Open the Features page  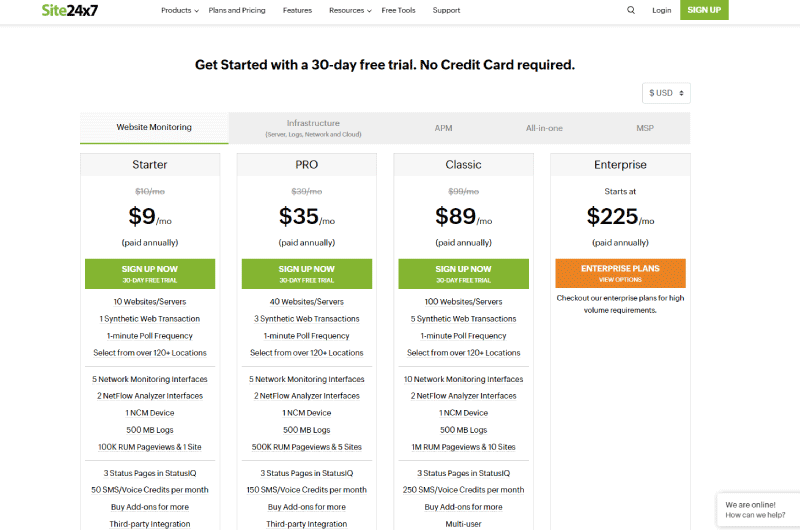[297, 10]
